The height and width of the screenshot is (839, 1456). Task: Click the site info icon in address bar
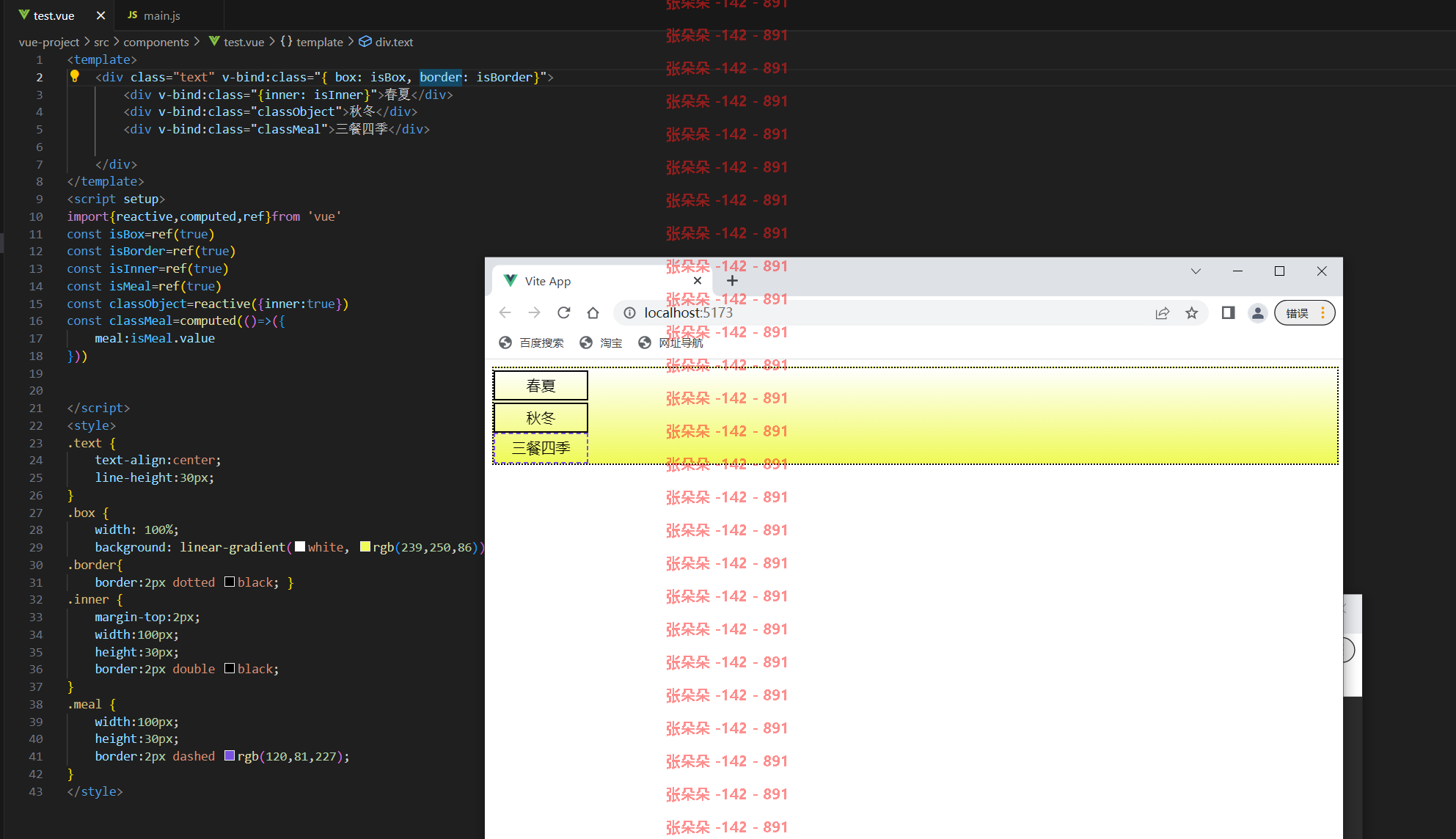click(x=629, y=313)
